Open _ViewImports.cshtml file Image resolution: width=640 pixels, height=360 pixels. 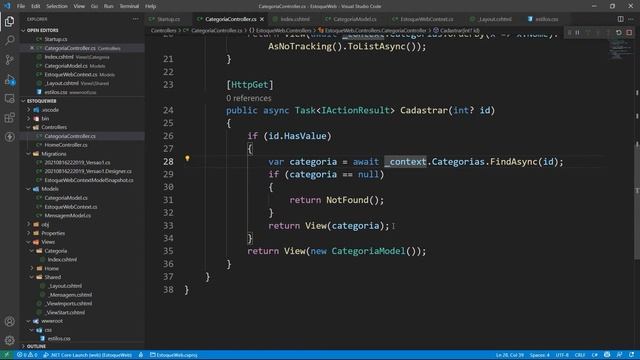69,304
